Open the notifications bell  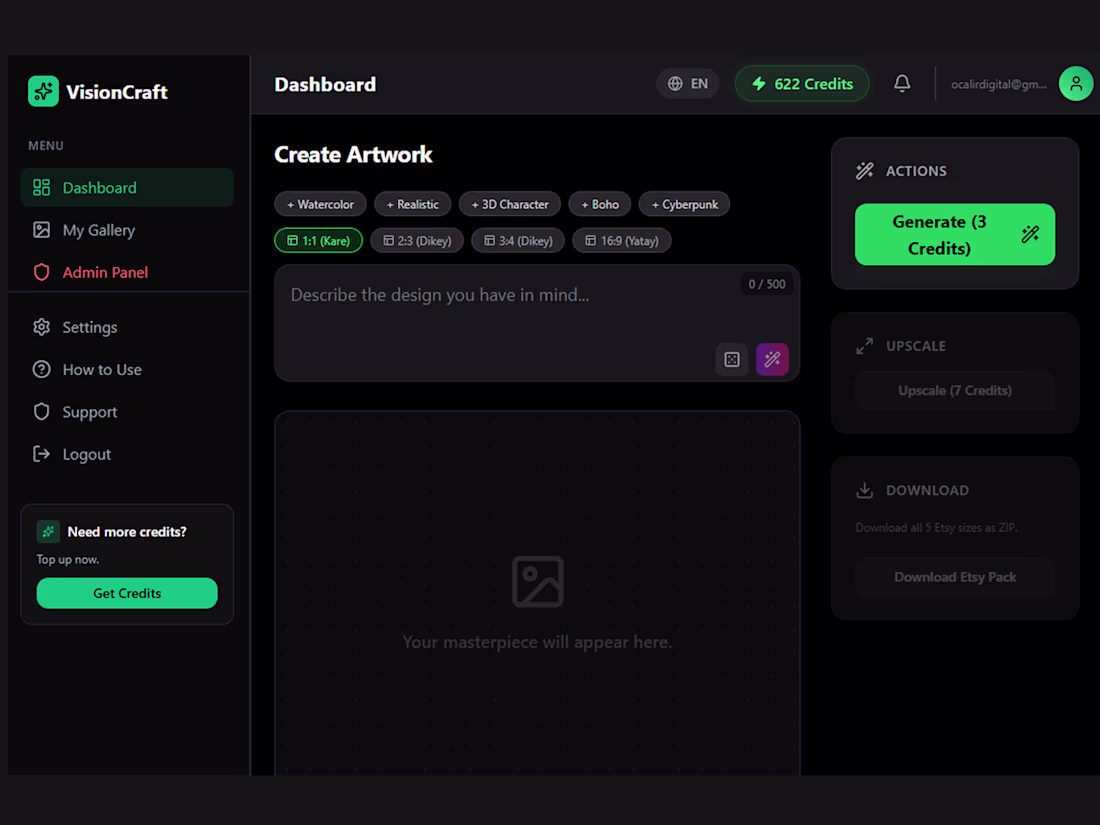tap(902, 83)
